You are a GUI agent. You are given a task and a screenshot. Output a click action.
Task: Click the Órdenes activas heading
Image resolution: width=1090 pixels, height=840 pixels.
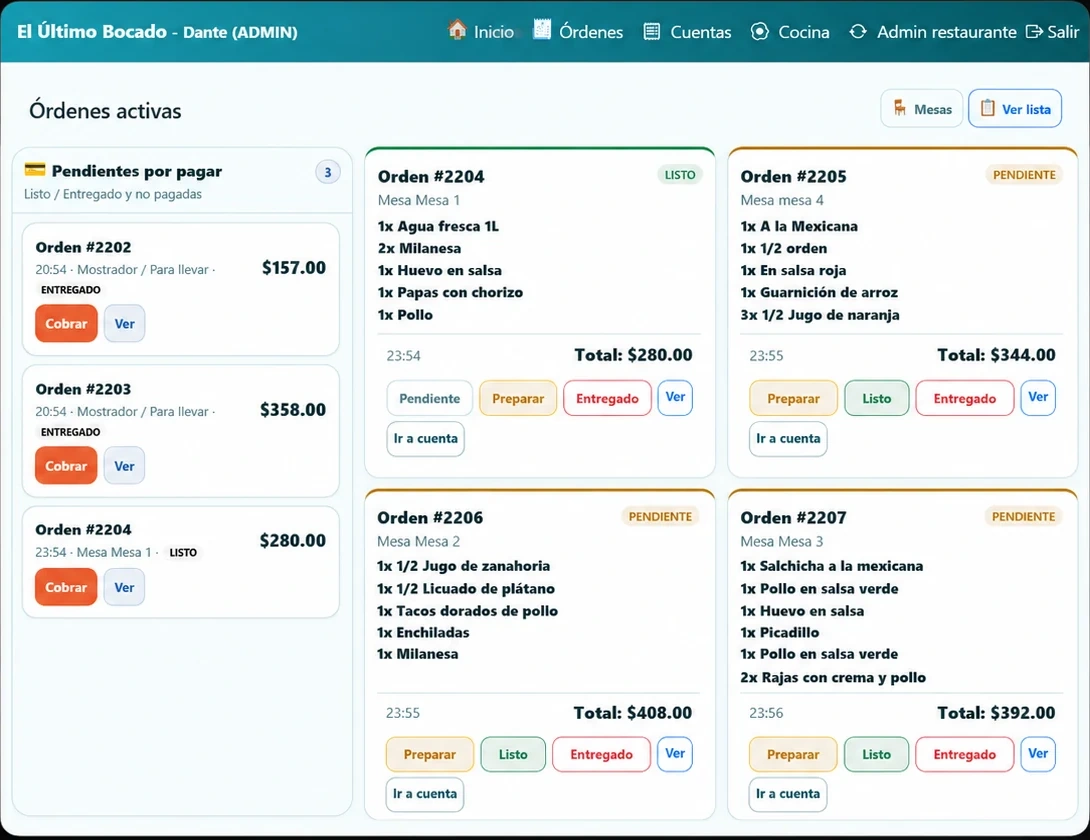coord(105,111)
